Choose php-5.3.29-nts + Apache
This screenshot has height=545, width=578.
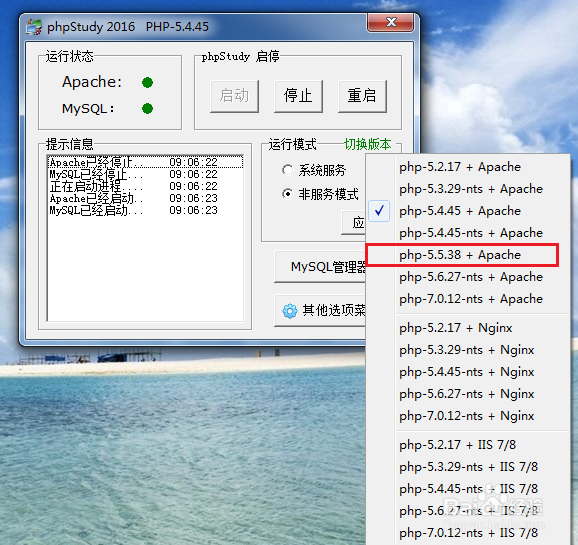(468, 189)
